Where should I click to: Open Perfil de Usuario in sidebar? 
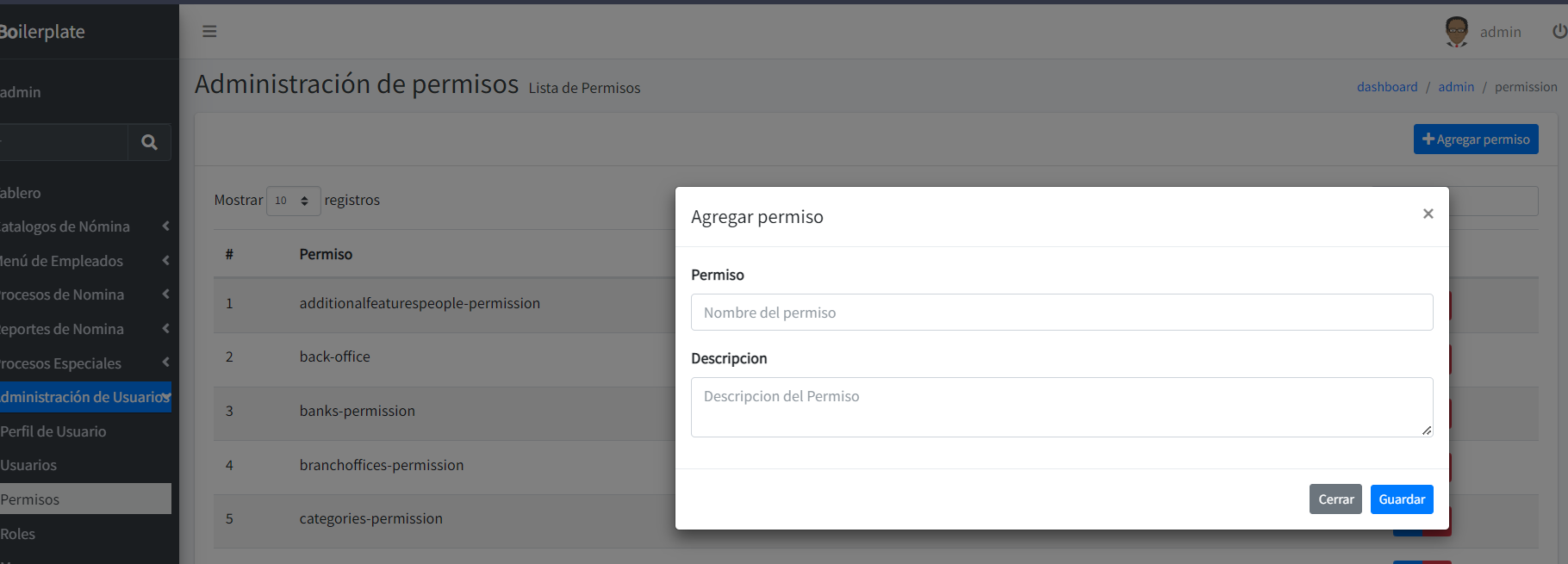53,431
